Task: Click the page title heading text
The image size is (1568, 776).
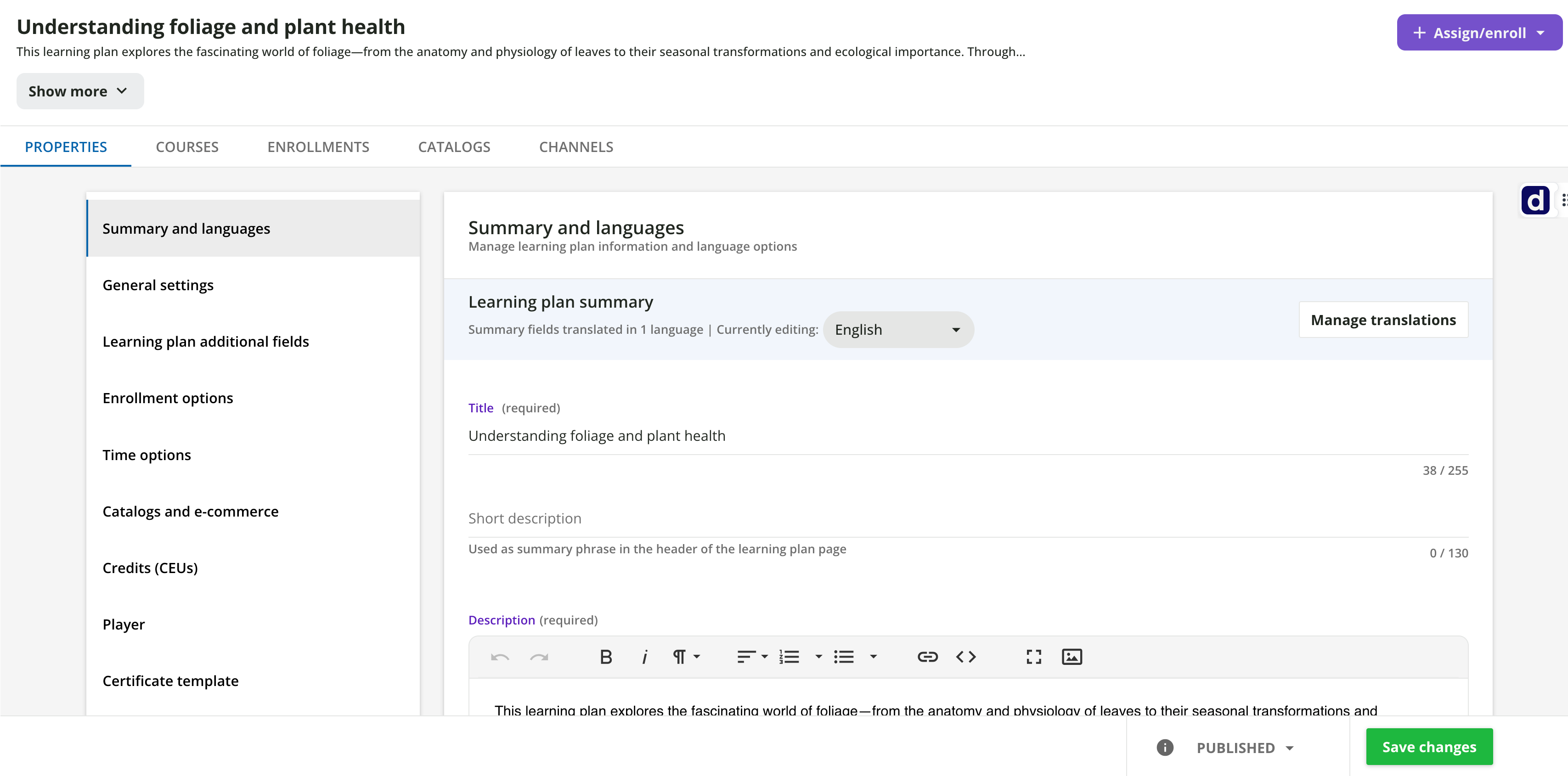Action: coord(211,27)
